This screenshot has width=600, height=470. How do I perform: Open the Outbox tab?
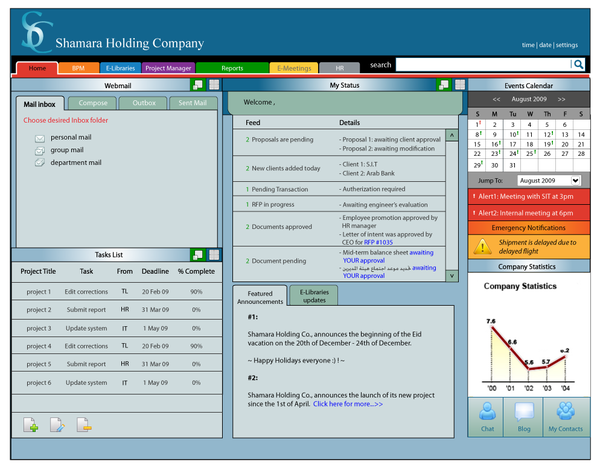coord(144,103)
